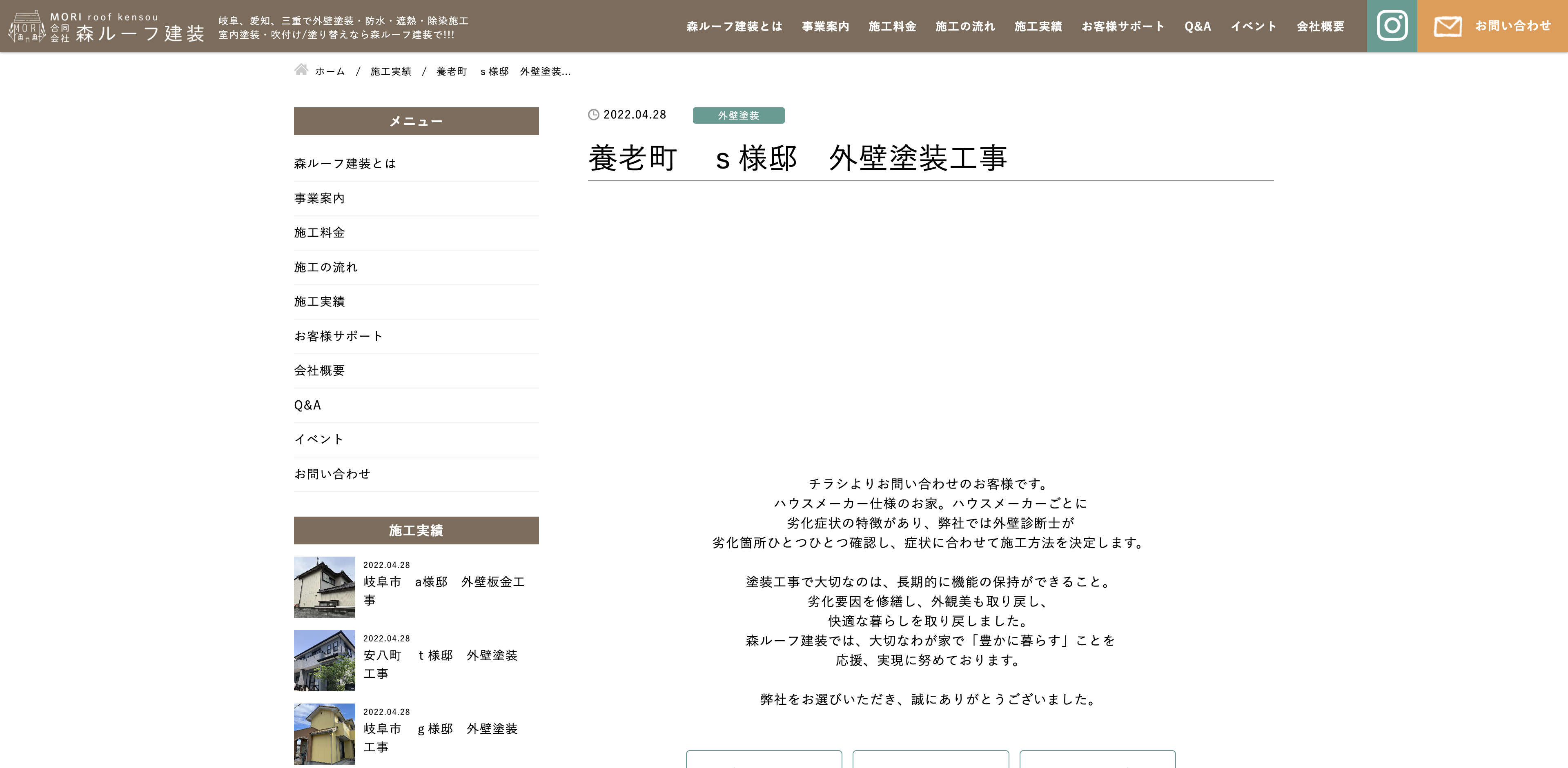The height and width of the screenshot is (768, 1568).
Task: Click the breadcrumb text 養老町 s様邸 外壁塗装…
Action: tap(503, 71)
